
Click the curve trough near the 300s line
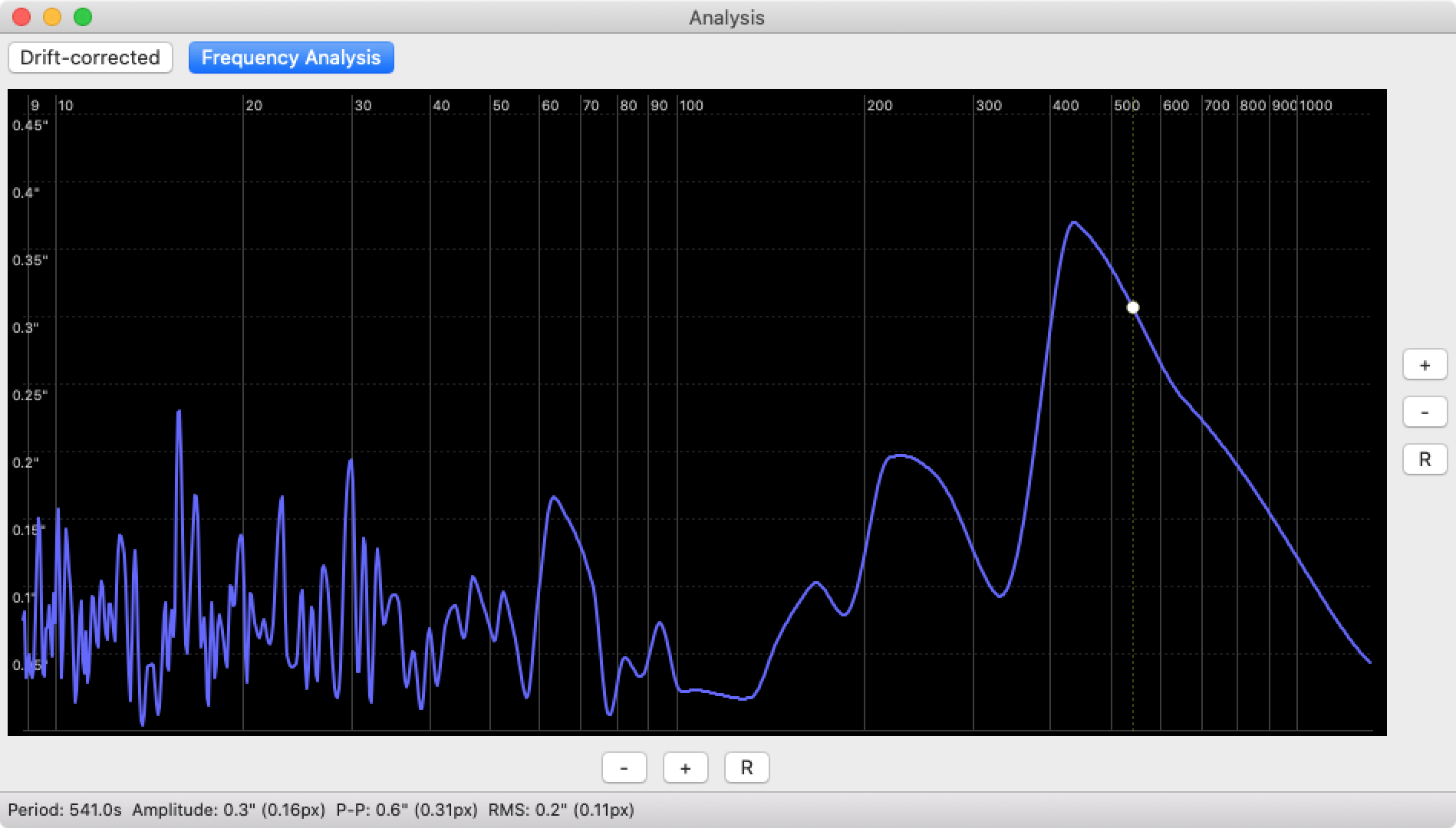(x=1000, y=596)
